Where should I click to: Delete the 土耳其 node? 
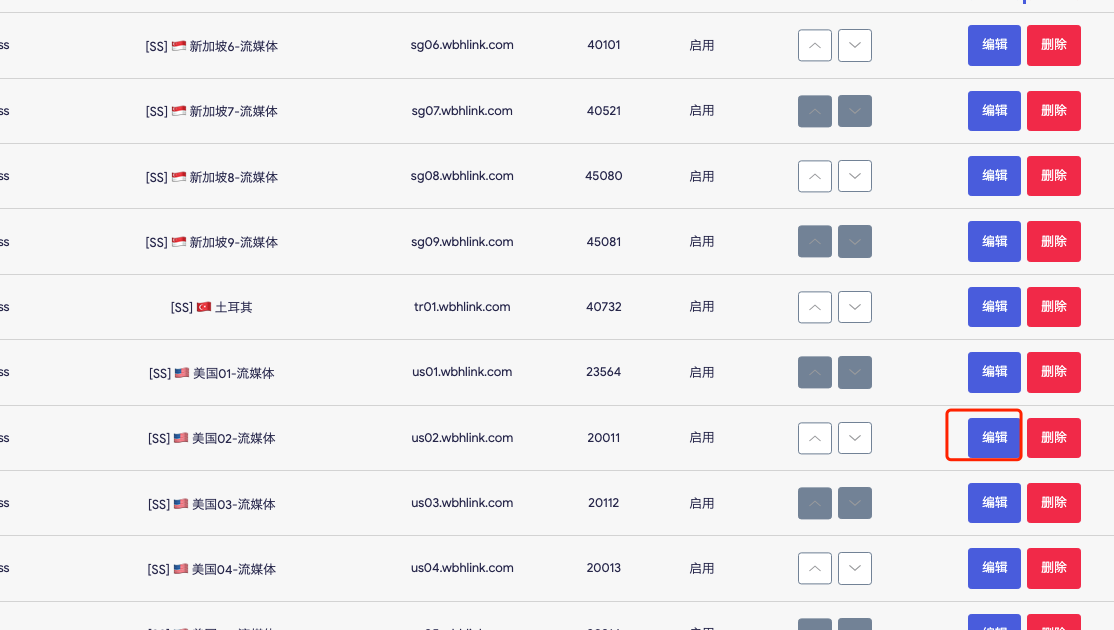pos(1053,307)
